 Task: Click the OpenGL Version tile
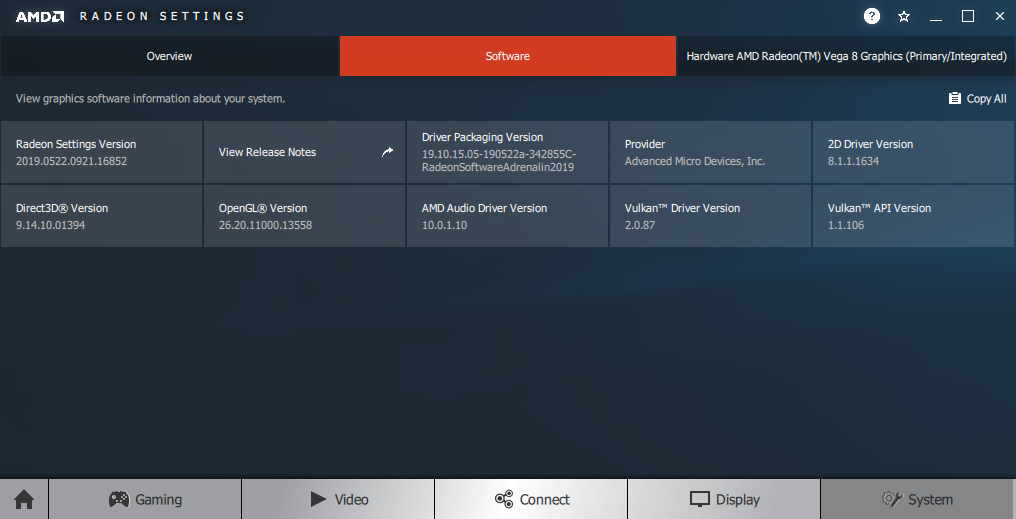(x=304, y=216)
